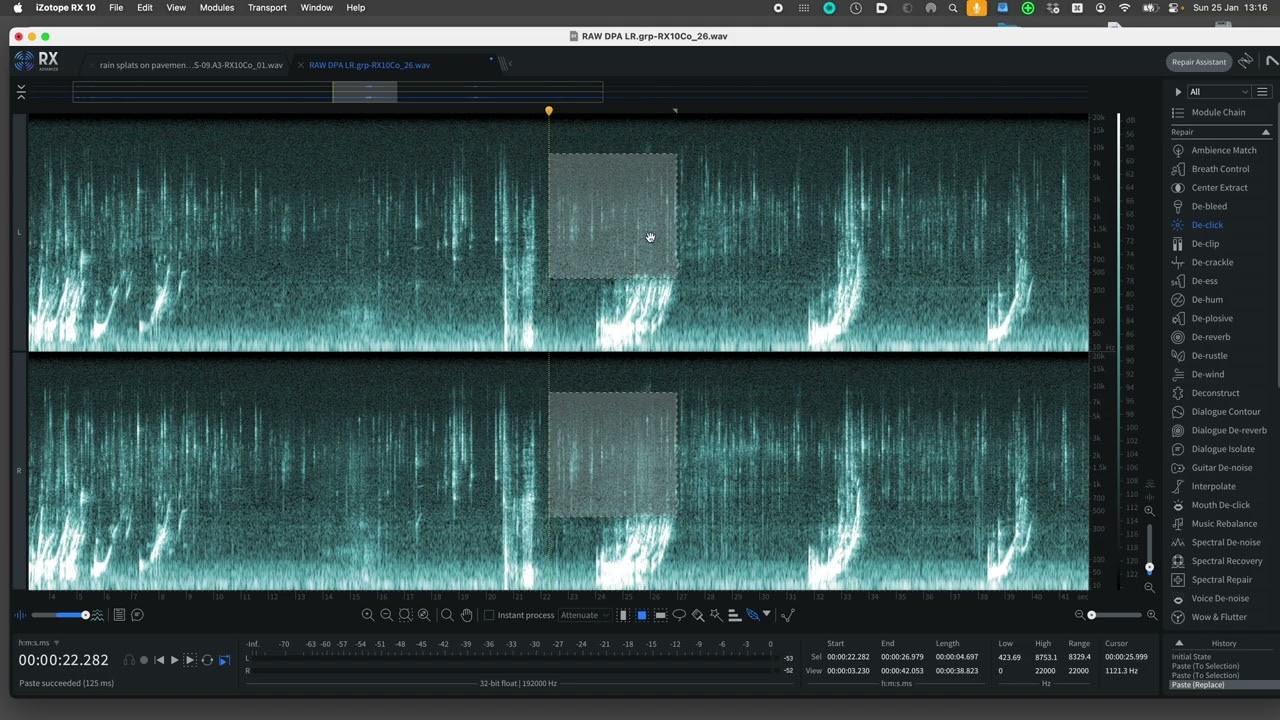Open the De-click module
Screen dimensions: 1280x720
point(1207,225)
